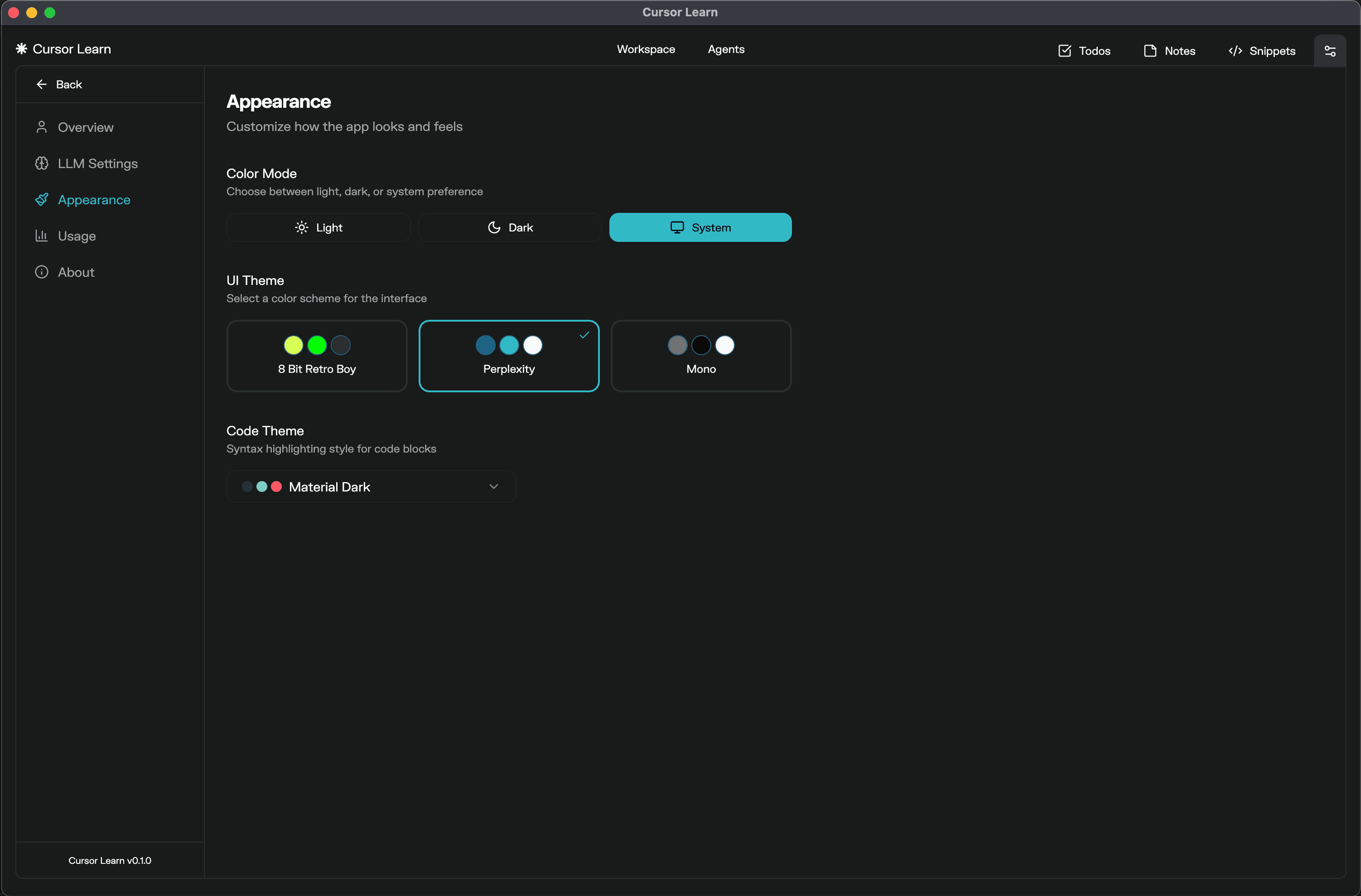Pick the Mono UI theme card
Image resolution: width=1361 pixels, height=896 pixels.
coord(700,356)
